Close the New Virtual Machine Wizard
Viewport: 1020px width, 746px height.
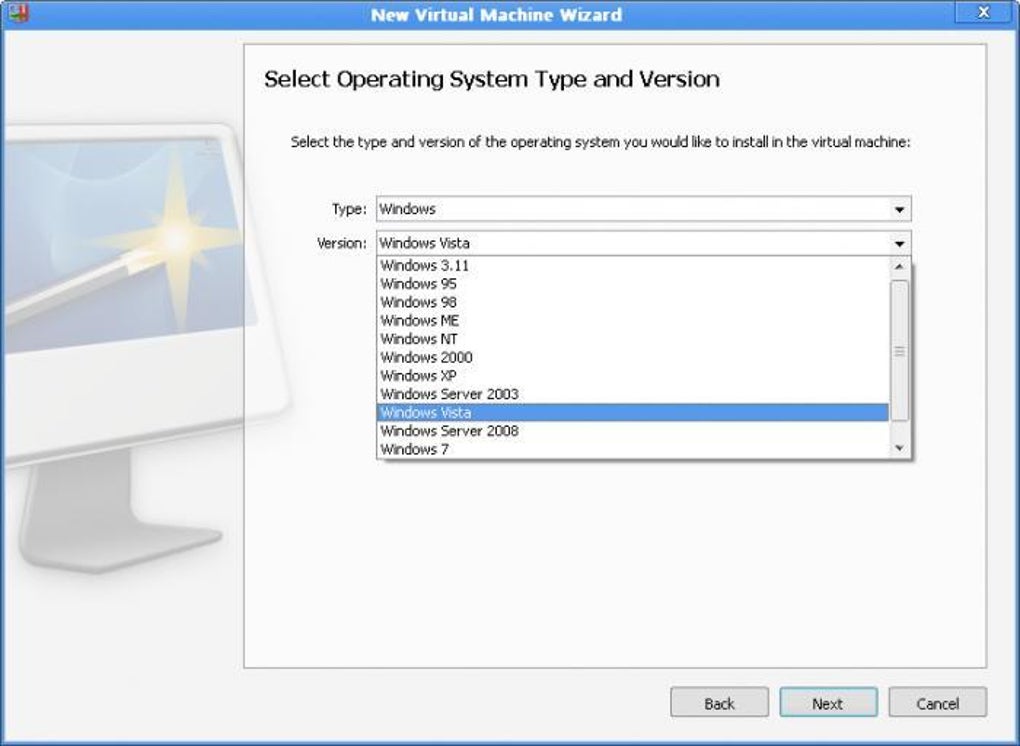tap(983, 12)
